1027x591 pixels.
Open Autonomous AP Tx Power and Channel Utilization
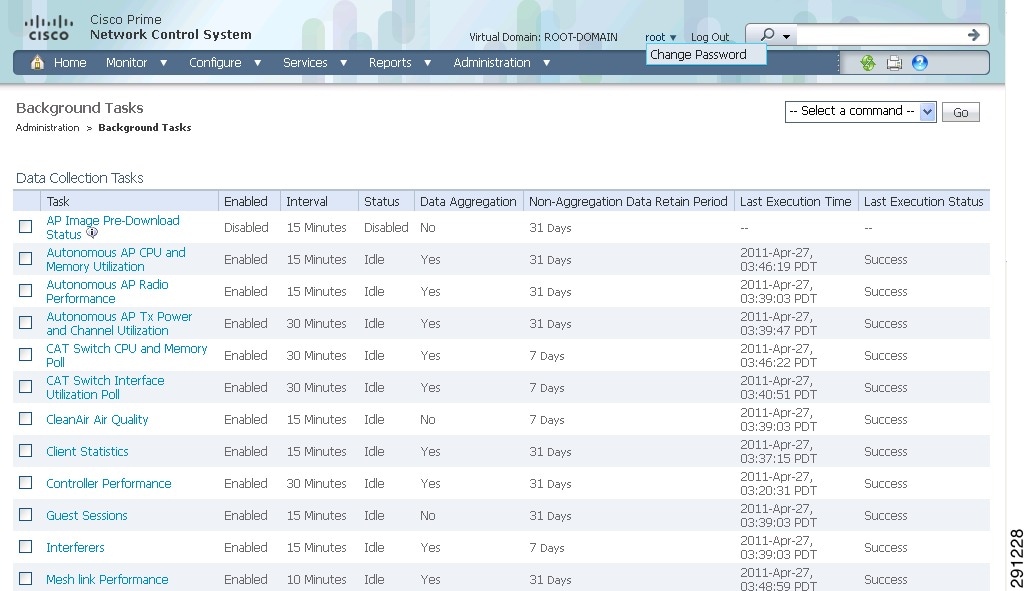(x=119, y=324)
